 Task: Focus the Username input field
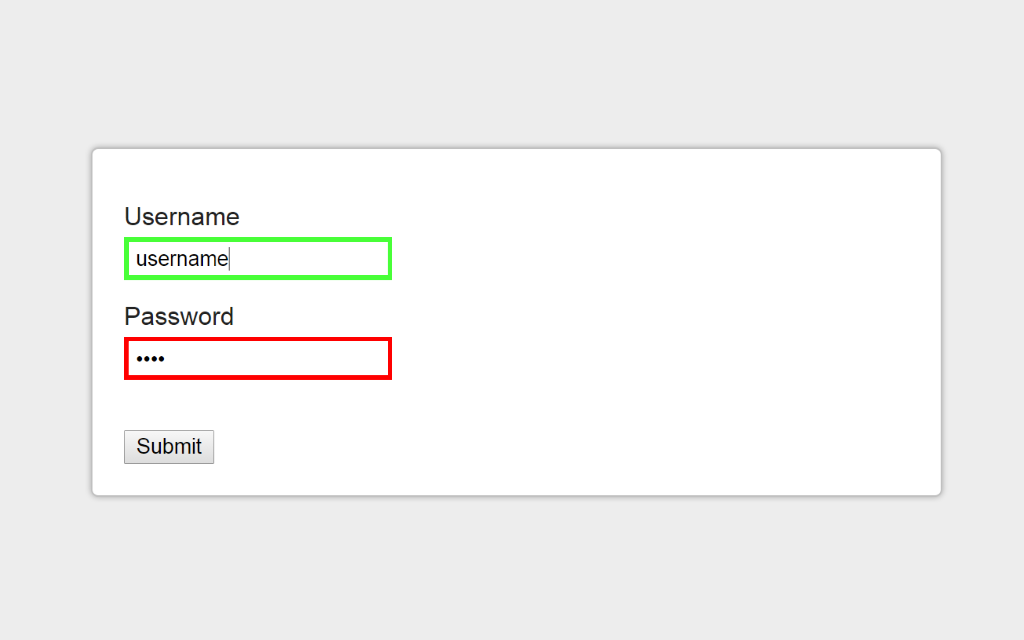[x=258, y=259]
